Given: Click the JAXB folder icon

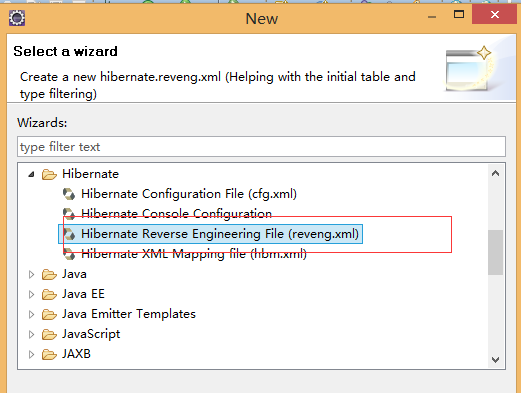Looking at the screenshot, I should click(x=49, y=354).
